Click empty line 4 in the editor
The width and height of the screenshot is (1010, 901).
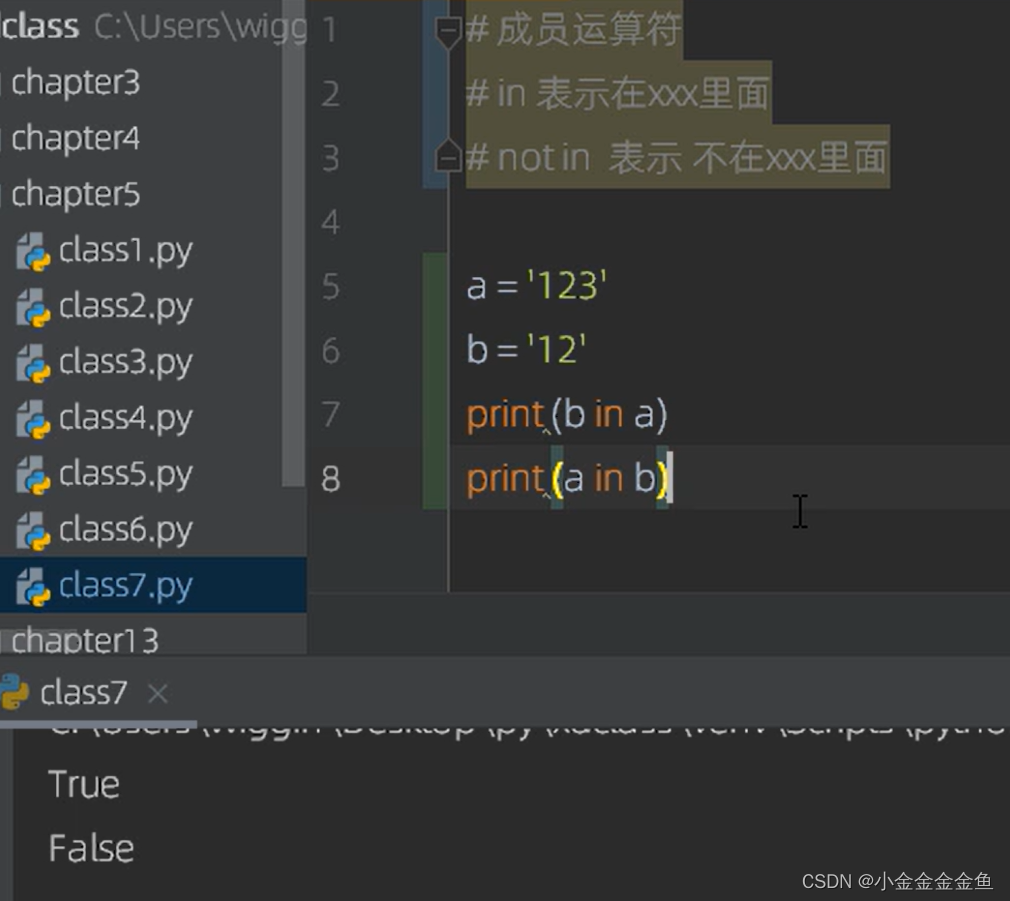point(728,222)
